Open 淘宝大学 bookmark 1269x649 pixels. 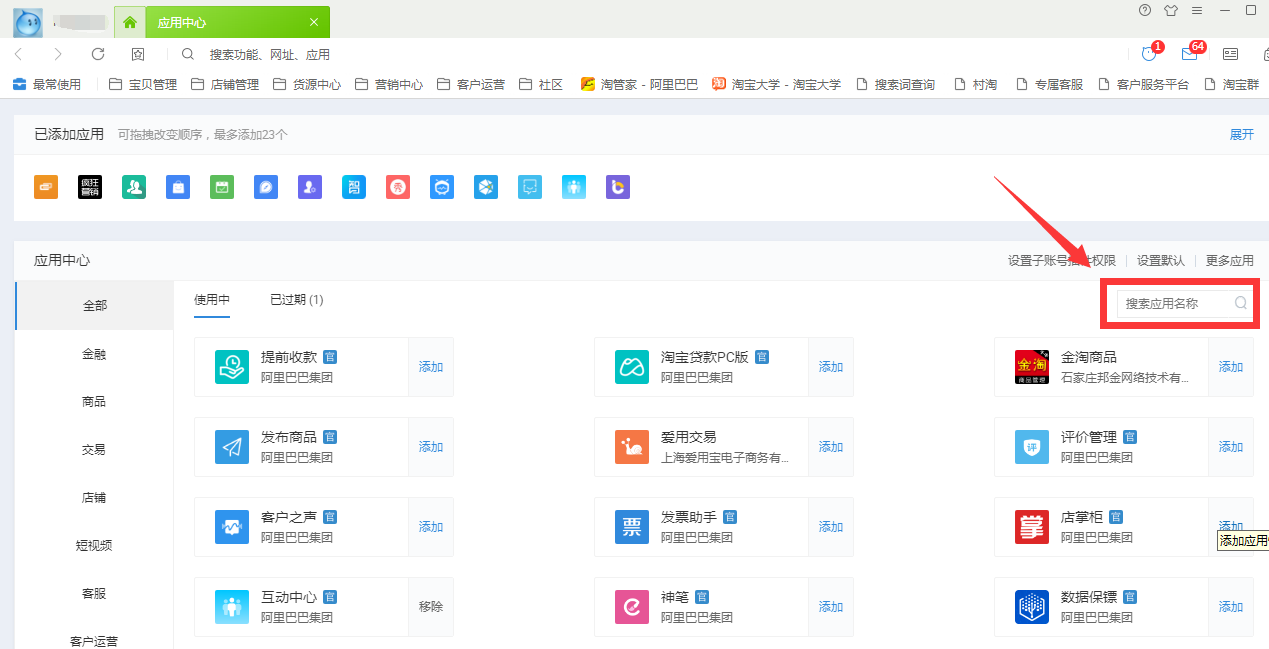click(x=777, y=85)
